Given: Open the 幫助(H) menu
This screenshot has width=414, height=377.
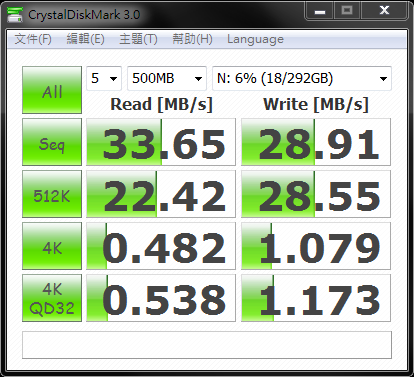Looking at the screenshot, I should point(192,39).
